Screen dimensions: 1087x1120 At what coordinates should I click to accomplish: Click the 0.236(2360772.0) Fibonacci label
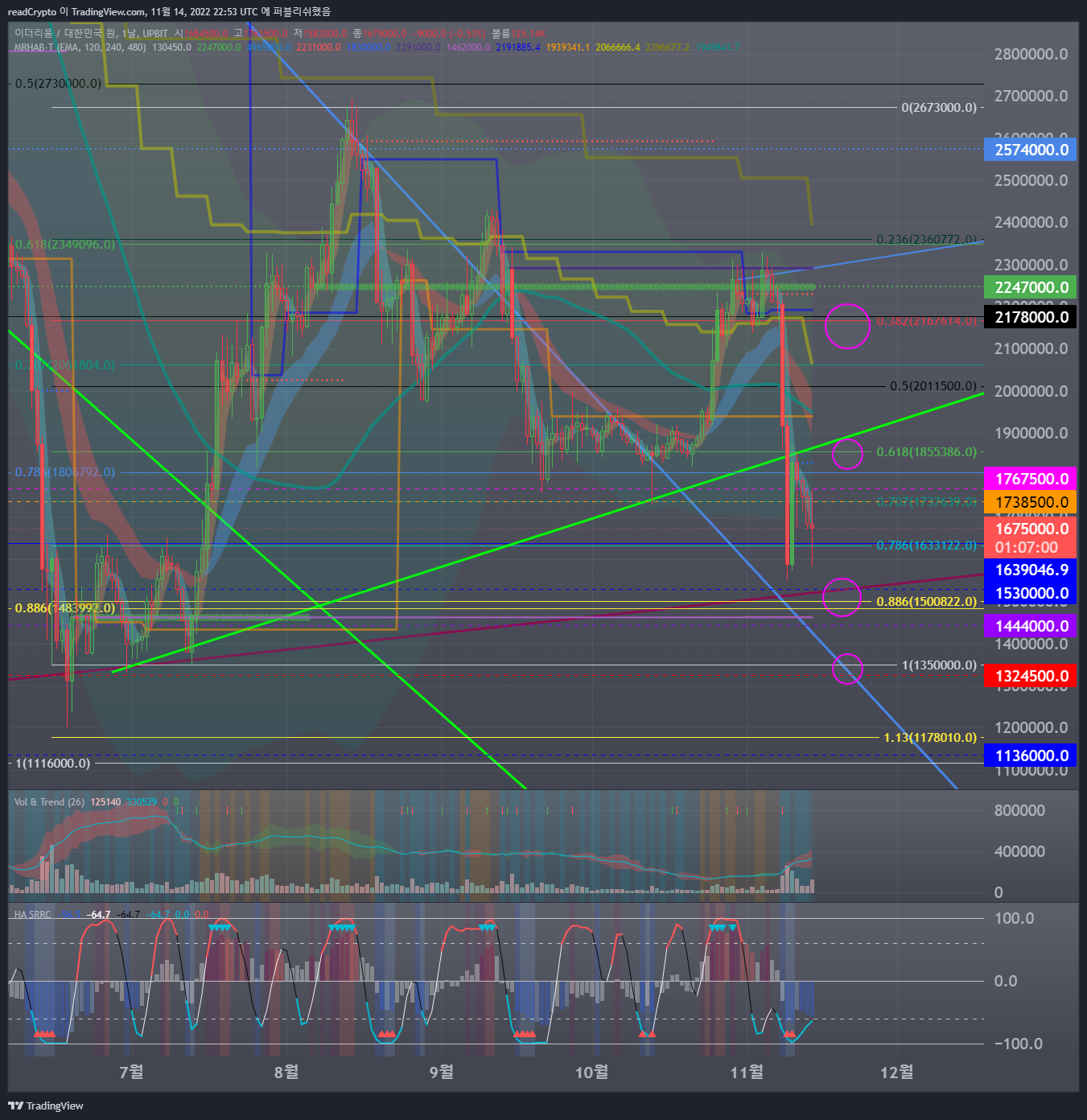pyautogui.click(x=926, y=239)
